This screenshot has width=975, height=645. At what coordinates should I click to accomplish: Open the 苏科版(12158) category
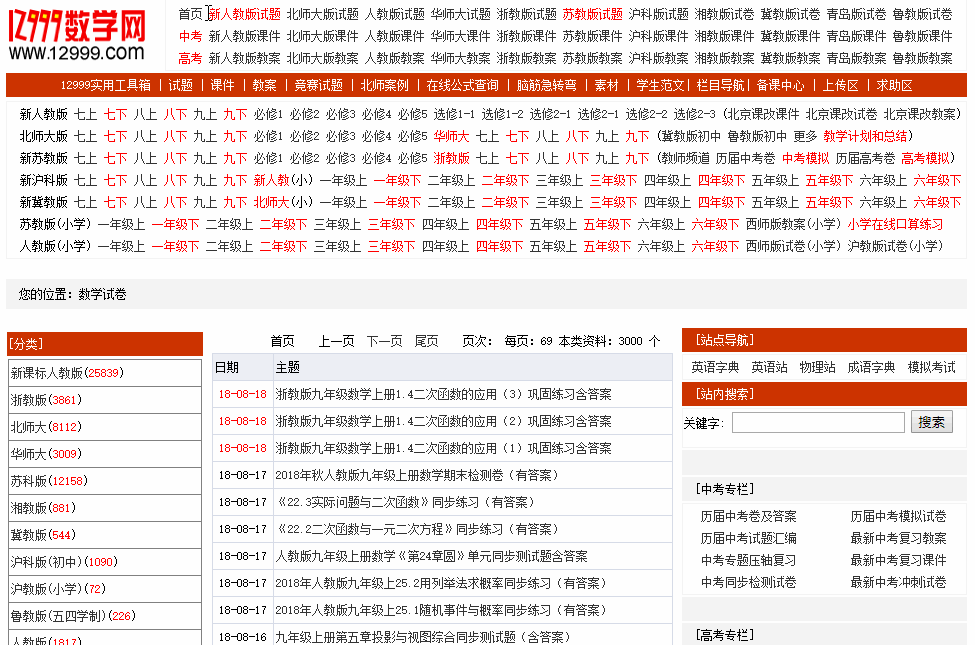49,481
